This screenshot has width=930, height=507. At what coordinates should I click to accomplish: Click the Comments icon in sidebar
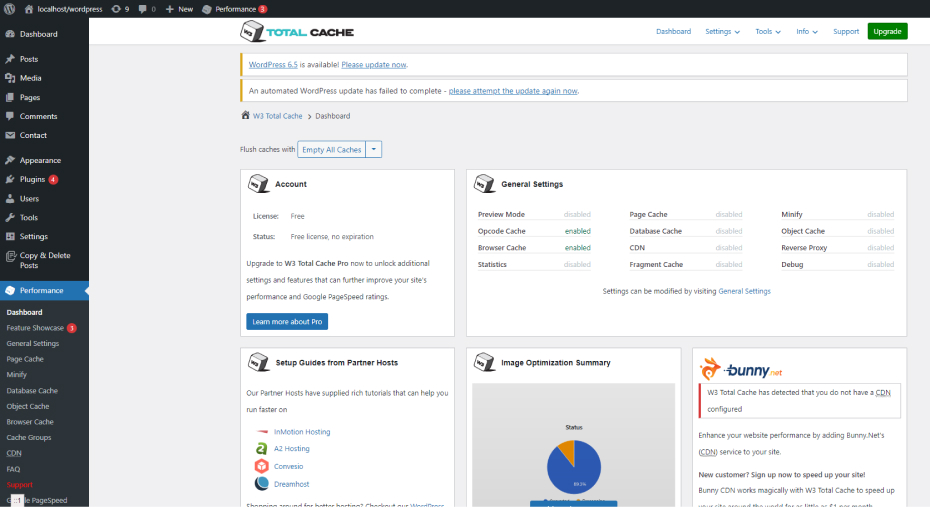pos(10,116)
